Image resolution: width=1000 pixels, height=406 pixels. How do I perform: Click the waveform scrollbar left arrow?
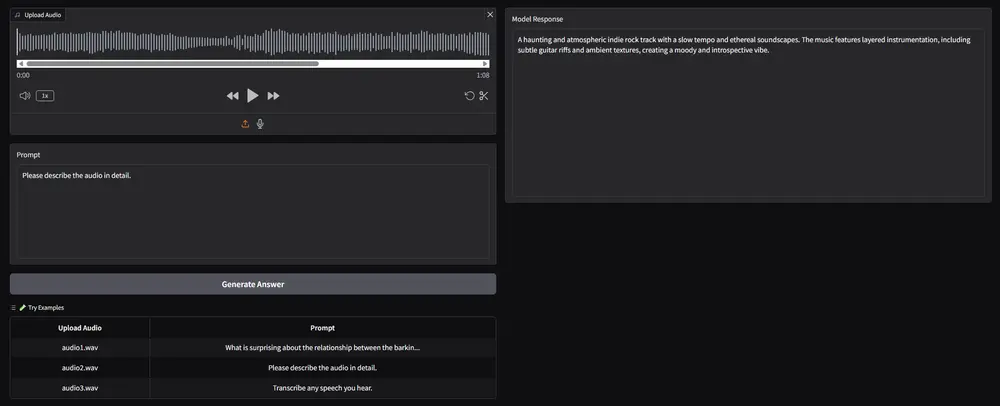click(x=21, y=63)
